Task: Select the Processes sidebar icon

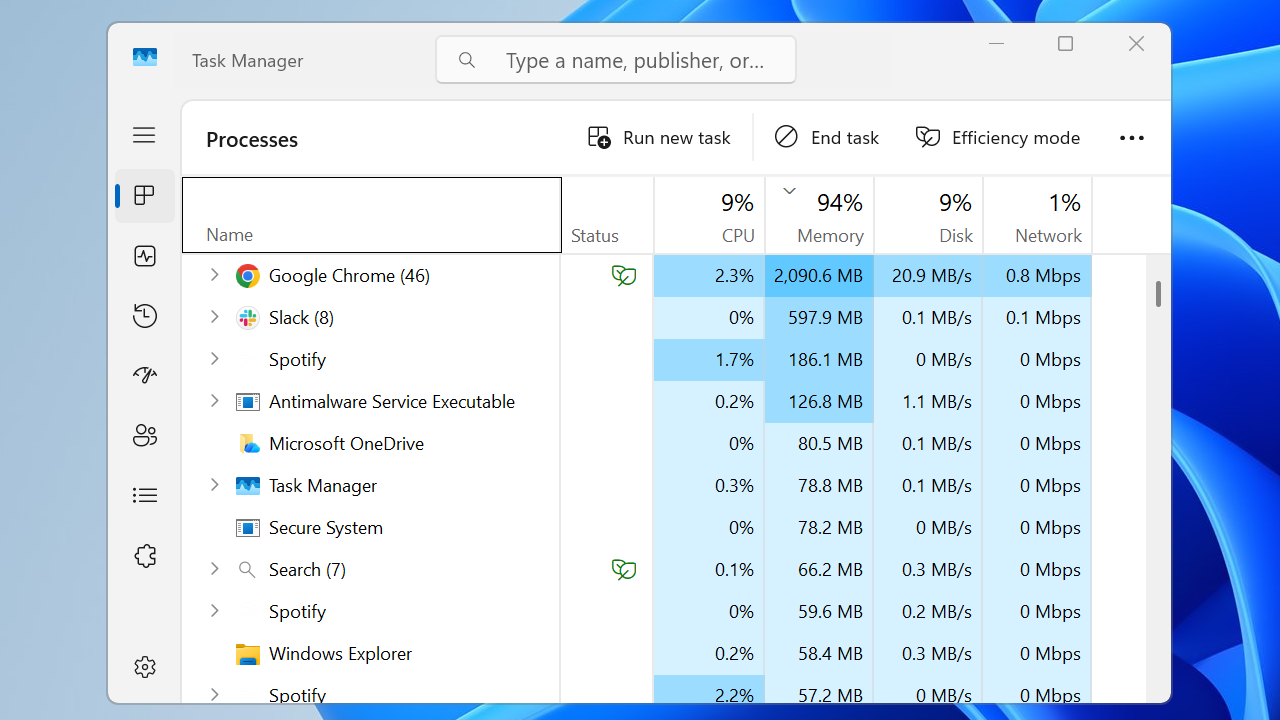Action: pyautogui.click(x=145, y=195)
